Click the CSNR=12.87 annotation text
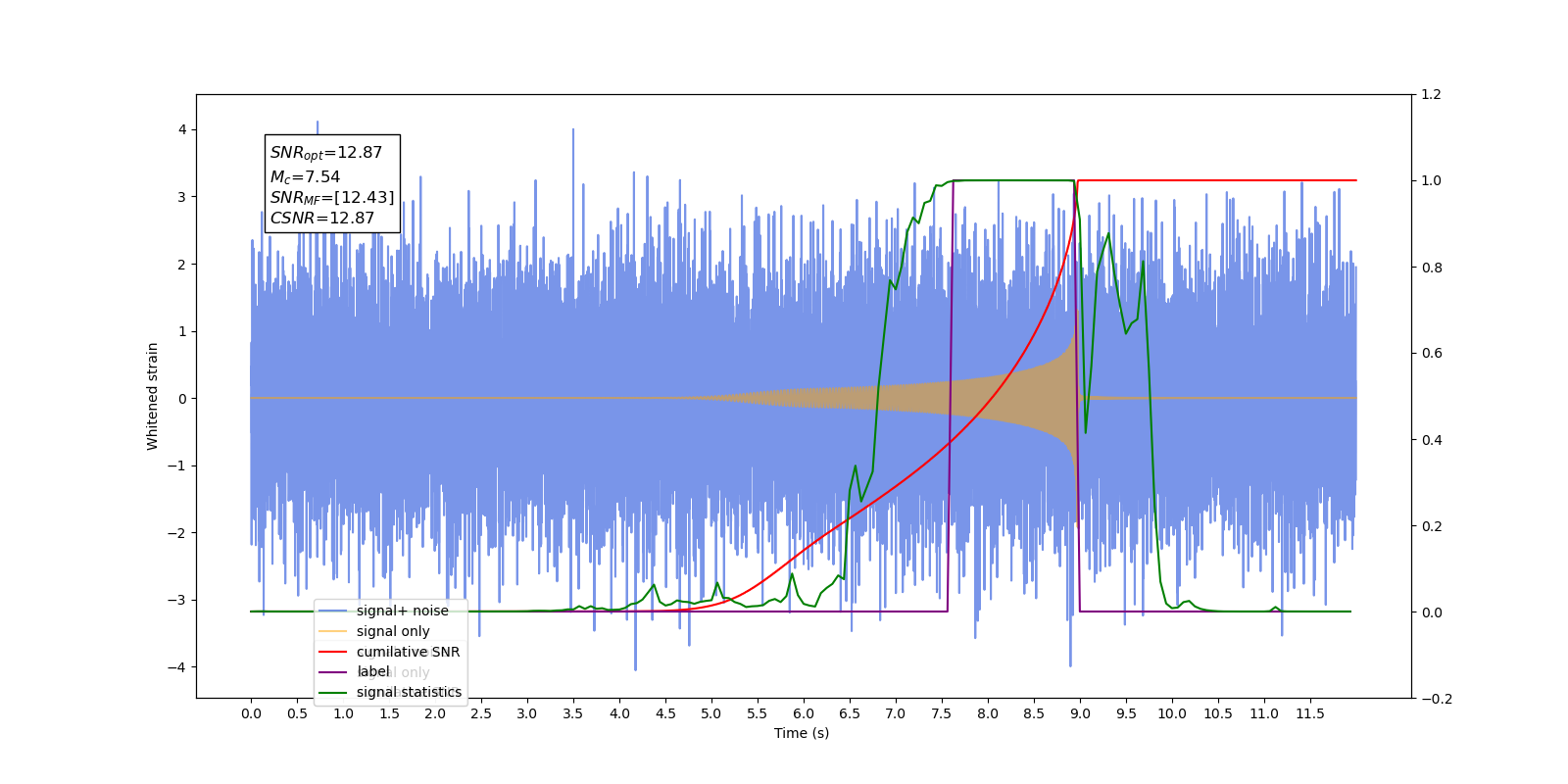Image resolution: width=1568 pixels, height=784 pixels. pyautogui.click(x=322, y=219)
